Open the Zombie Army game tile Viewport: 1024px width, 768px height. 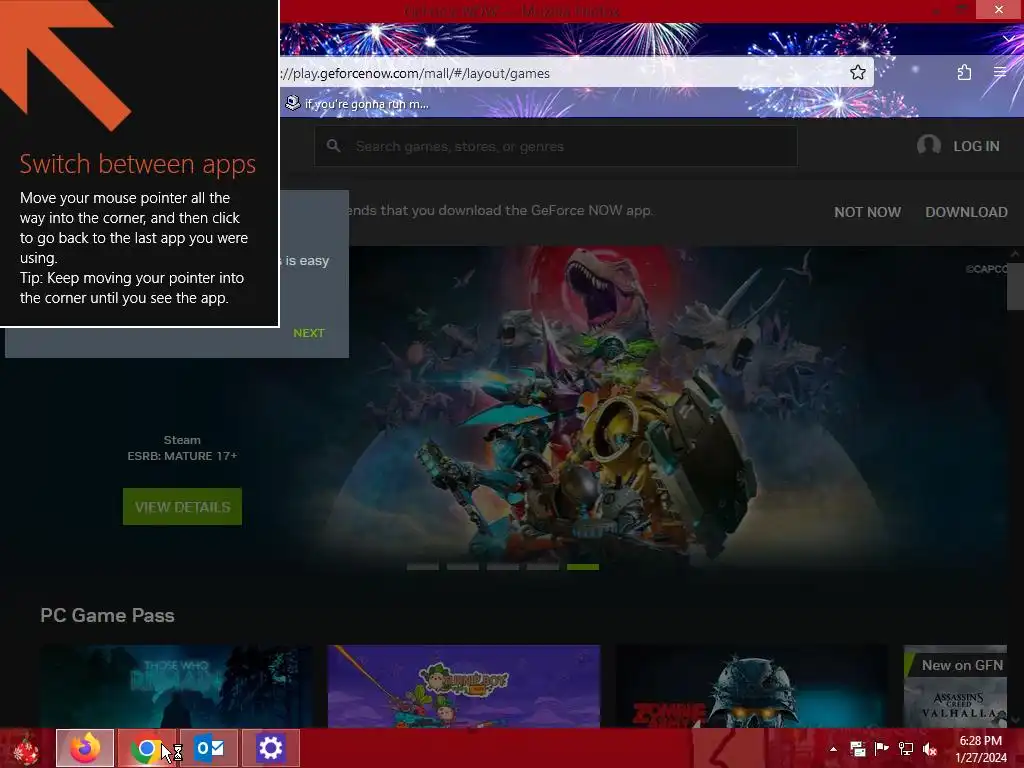point(751,686)
